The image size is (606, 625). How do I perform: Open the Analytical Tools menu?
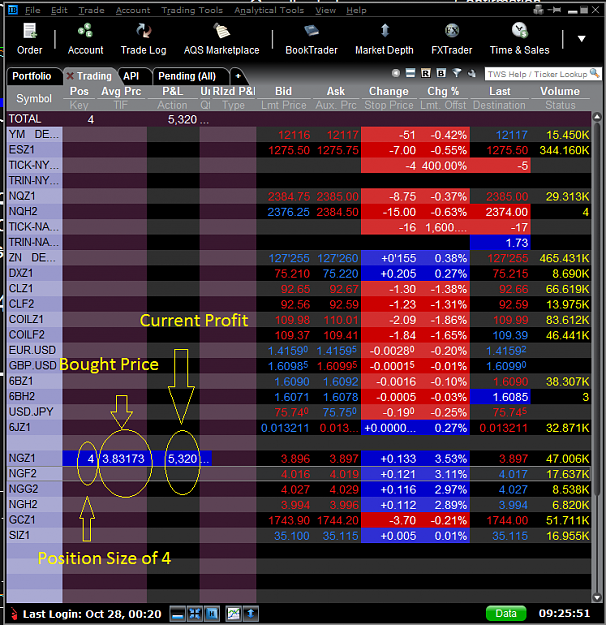pyautogui.click(x=269, y=10)
